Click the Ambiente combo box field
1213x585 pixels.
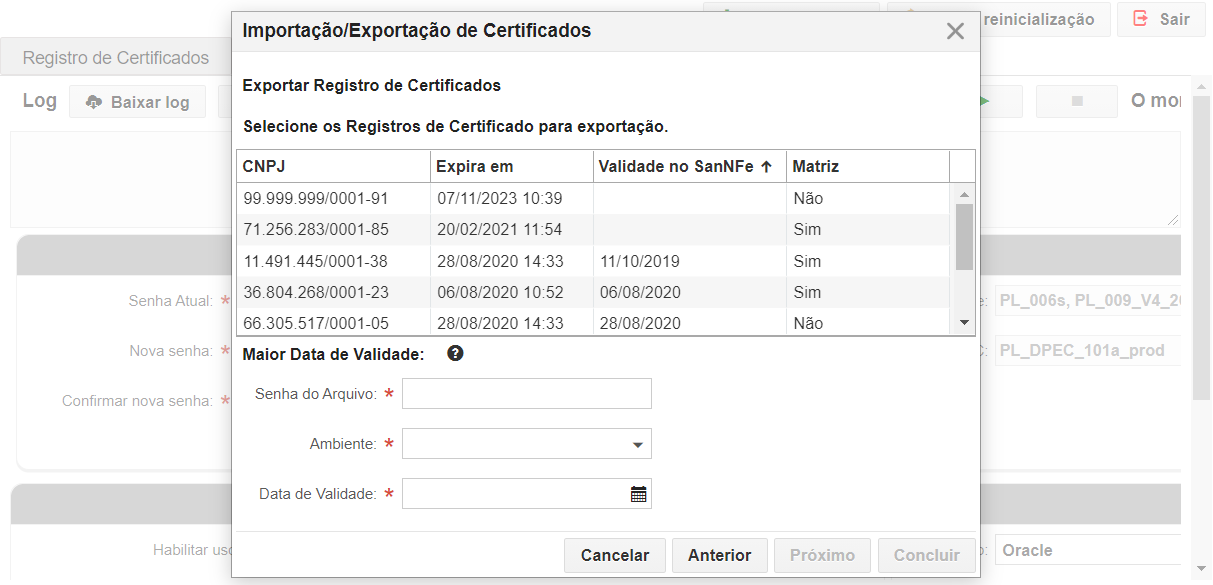526,444
